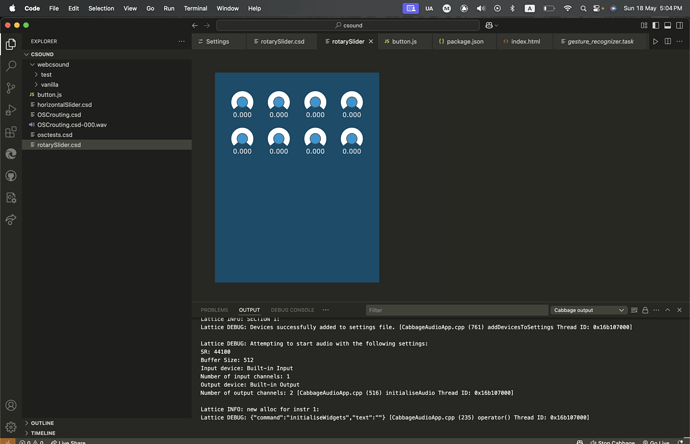Image resolution: width=690 pixels, height=444 pixels.
Task: Switch to the gesture_recognizer.task tab
Action: [x=600, y=41]
